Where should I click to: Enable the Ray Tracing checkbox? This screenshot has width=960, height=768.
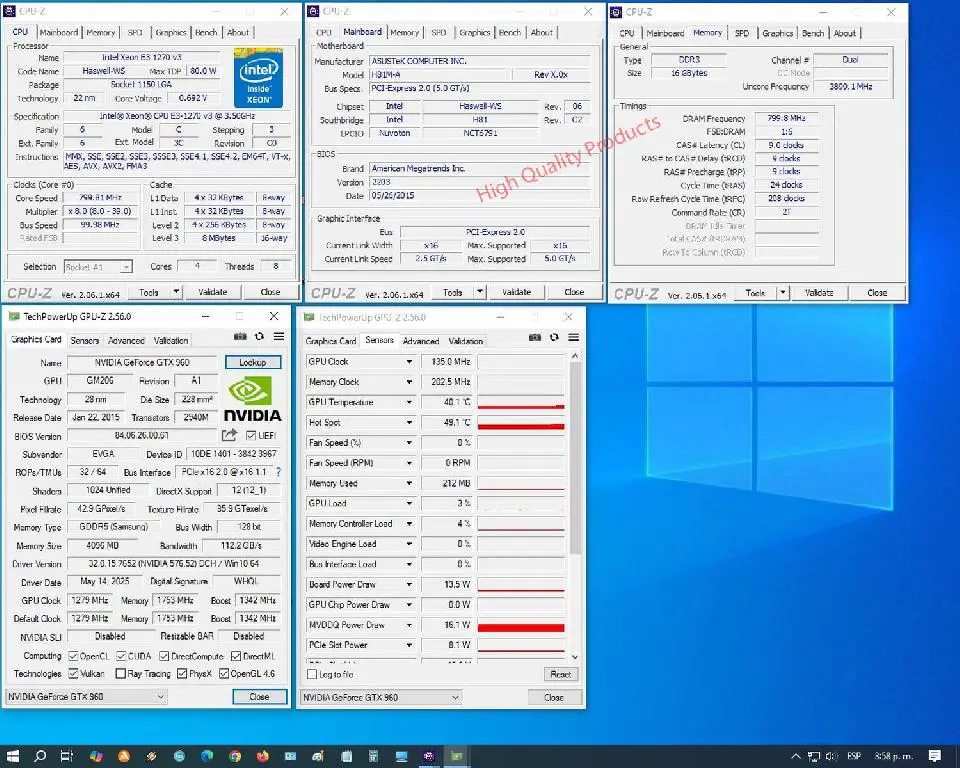(x=121, y=674)
